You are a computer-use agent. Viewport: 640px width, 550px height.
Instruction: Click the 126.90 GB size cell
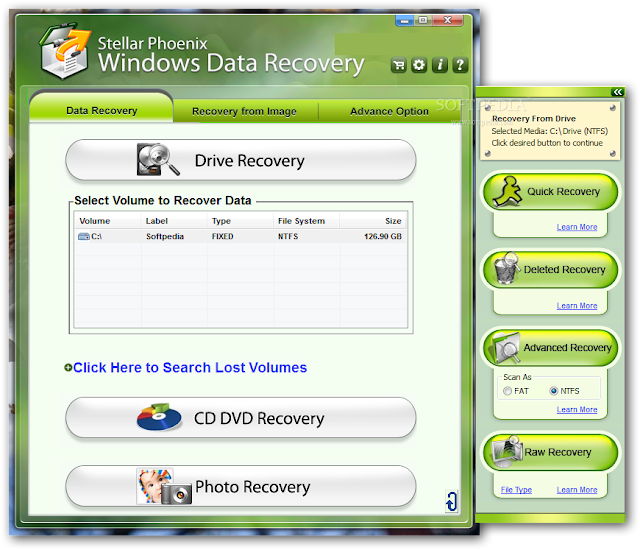point(383,237)
